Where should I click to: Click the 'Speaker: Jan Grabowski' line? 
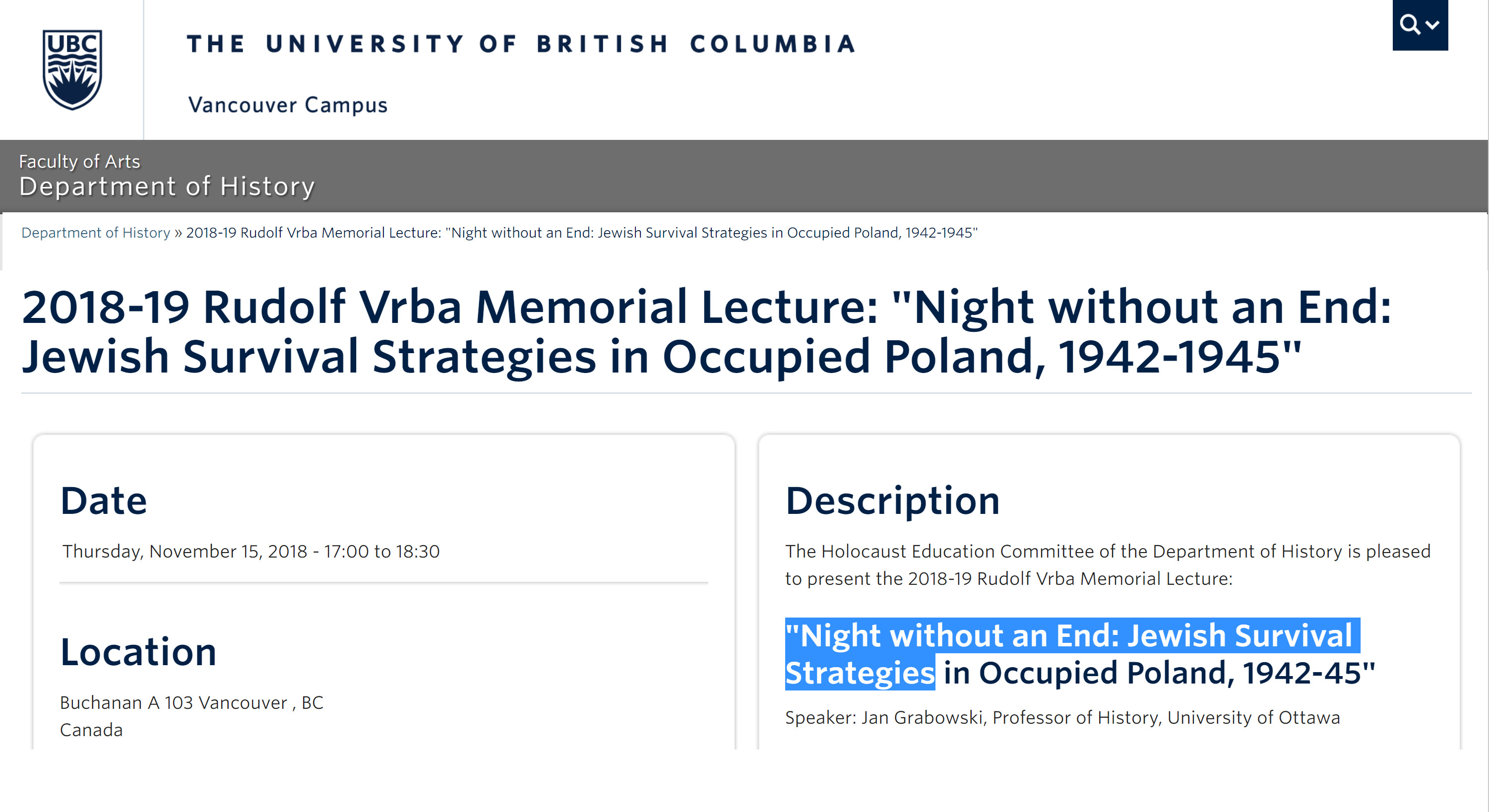point(1062,717)
